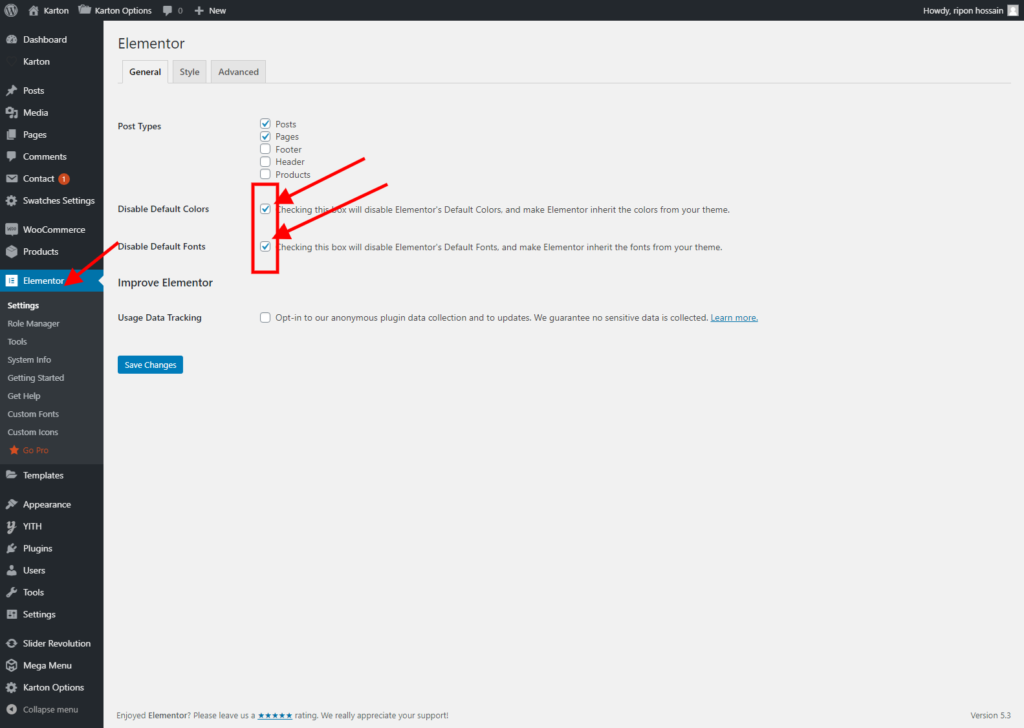
Task: Switch to the Advanced tab
Action: (x=238, y=72)
